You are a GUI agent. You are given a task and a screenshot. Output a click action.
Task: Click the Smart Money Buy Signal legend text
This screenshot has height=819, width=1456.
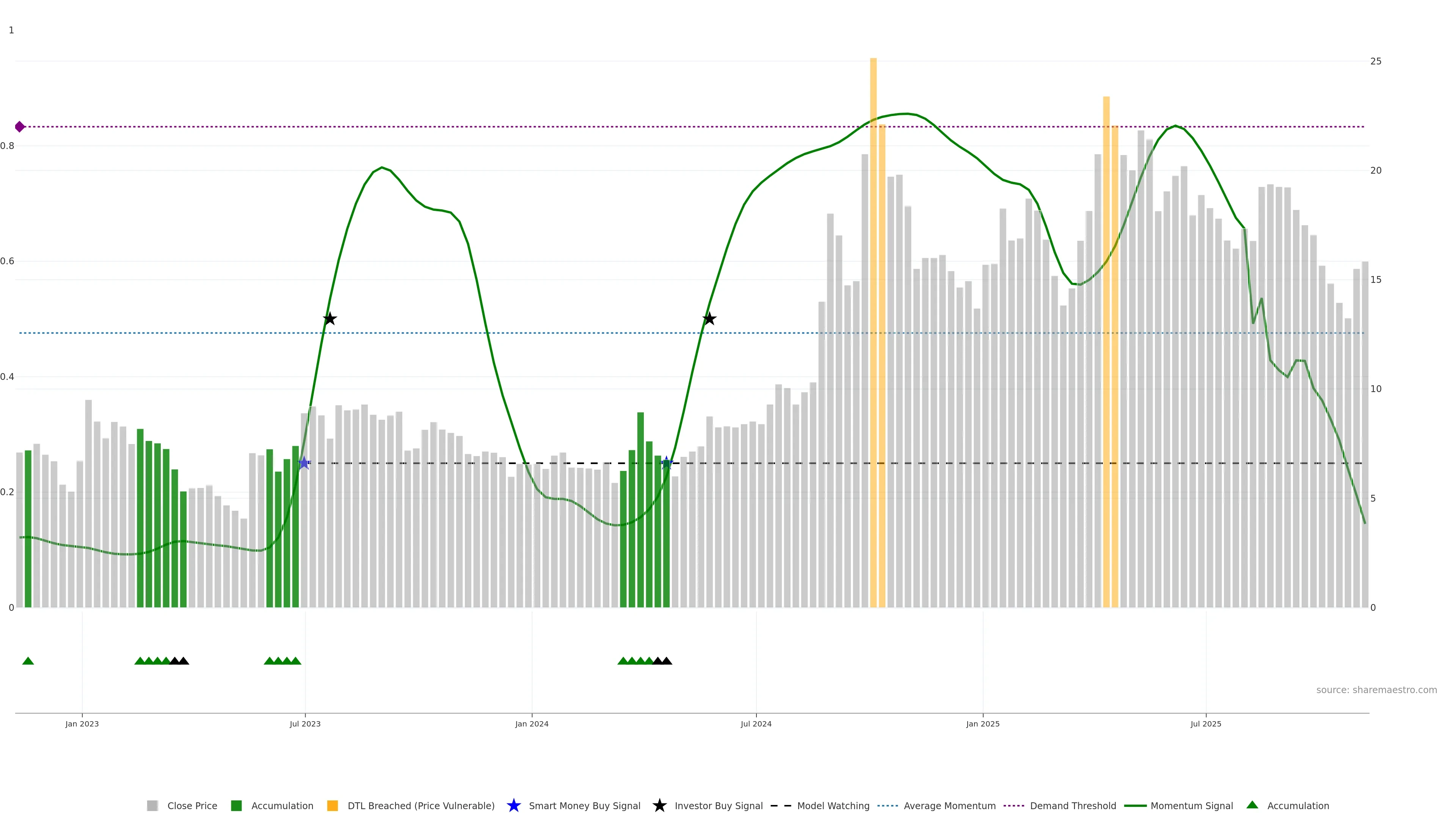(x=584, y=805)
